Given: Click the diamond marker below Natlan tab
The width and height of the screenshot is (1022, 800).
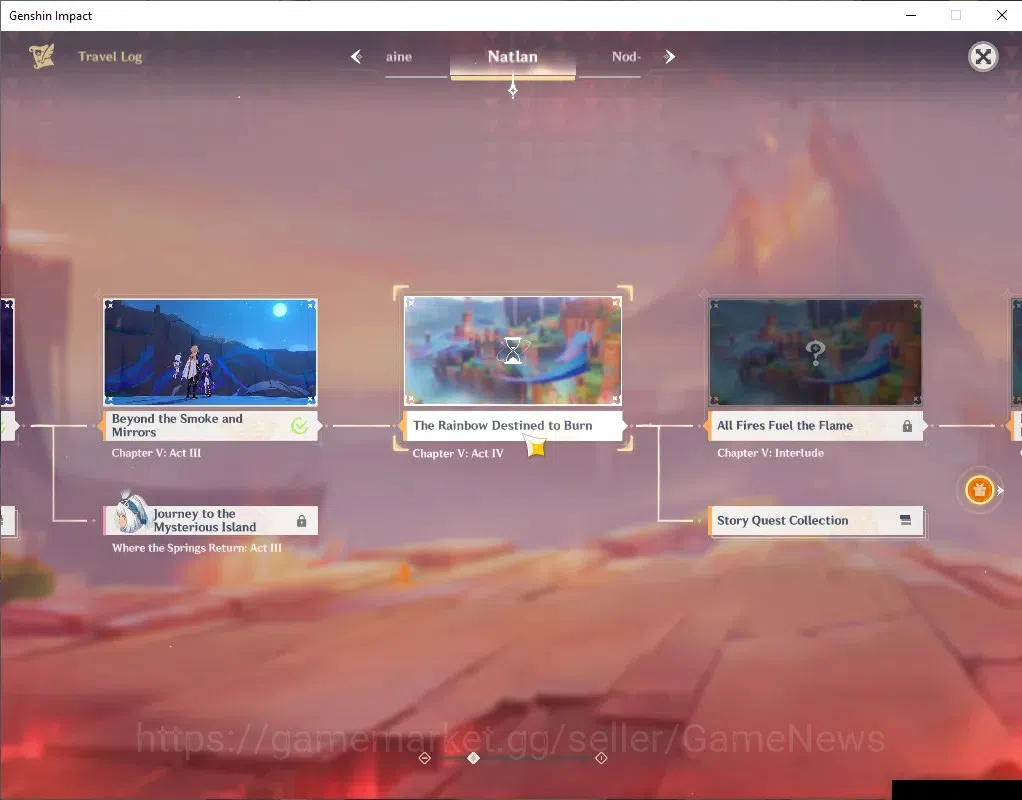Looking at the screenshot, I should coord(513,90).
